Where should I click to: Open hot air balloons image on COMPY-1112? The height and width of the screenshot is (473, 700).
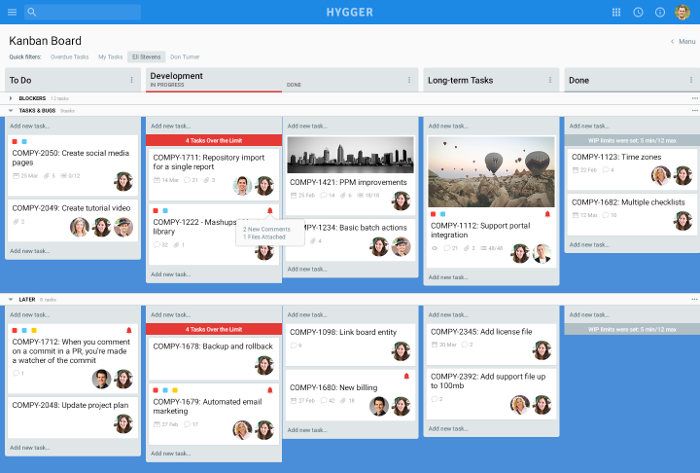click(x=491, y=172)
